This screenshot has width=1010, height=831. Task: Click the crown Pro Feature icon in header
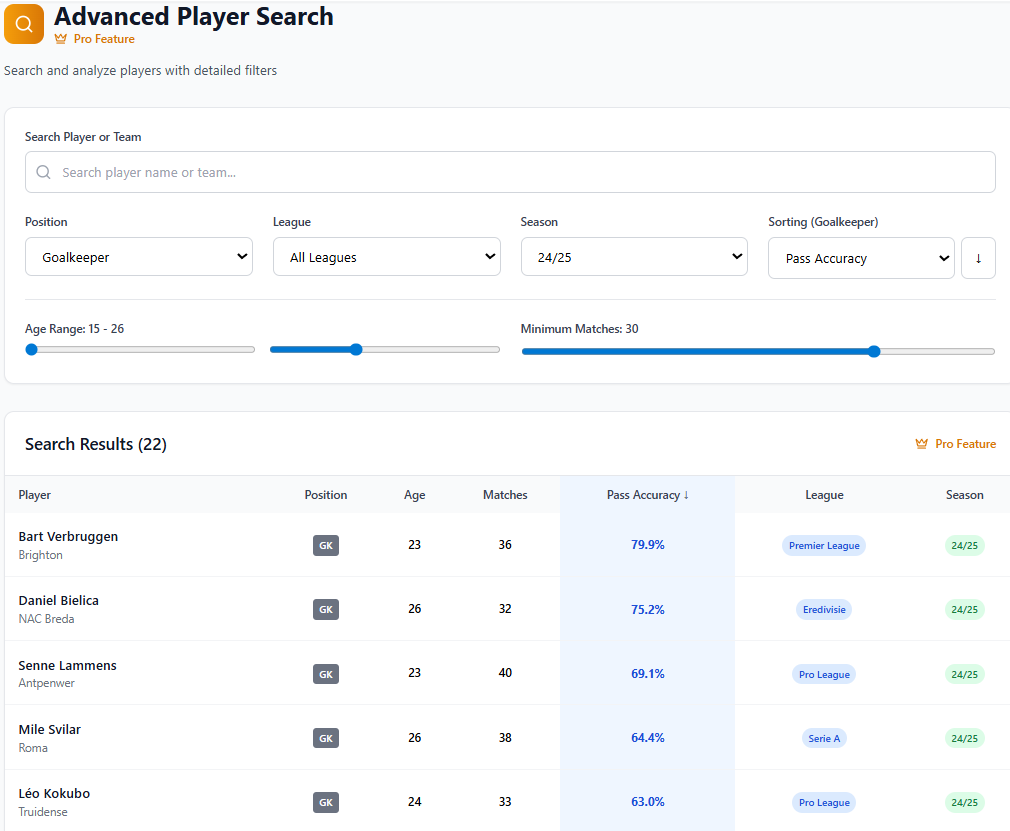[62, 39]
